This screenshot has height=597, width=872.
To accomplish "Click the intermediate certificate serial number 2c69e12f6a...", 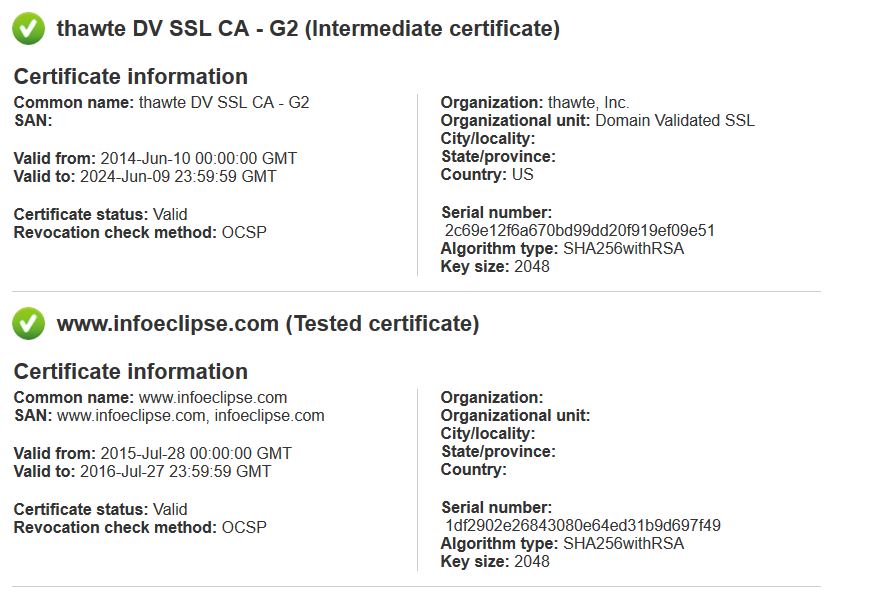I will pos(579,230).
